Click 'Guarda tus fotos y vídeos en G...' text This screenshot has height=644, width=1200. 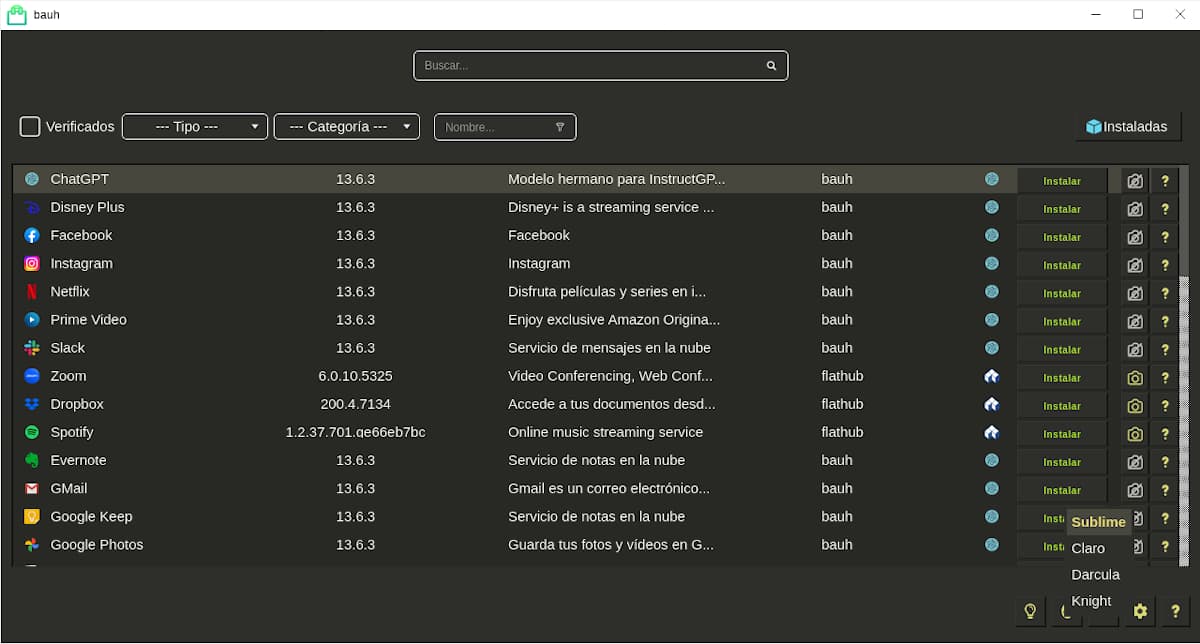[611, 545]
